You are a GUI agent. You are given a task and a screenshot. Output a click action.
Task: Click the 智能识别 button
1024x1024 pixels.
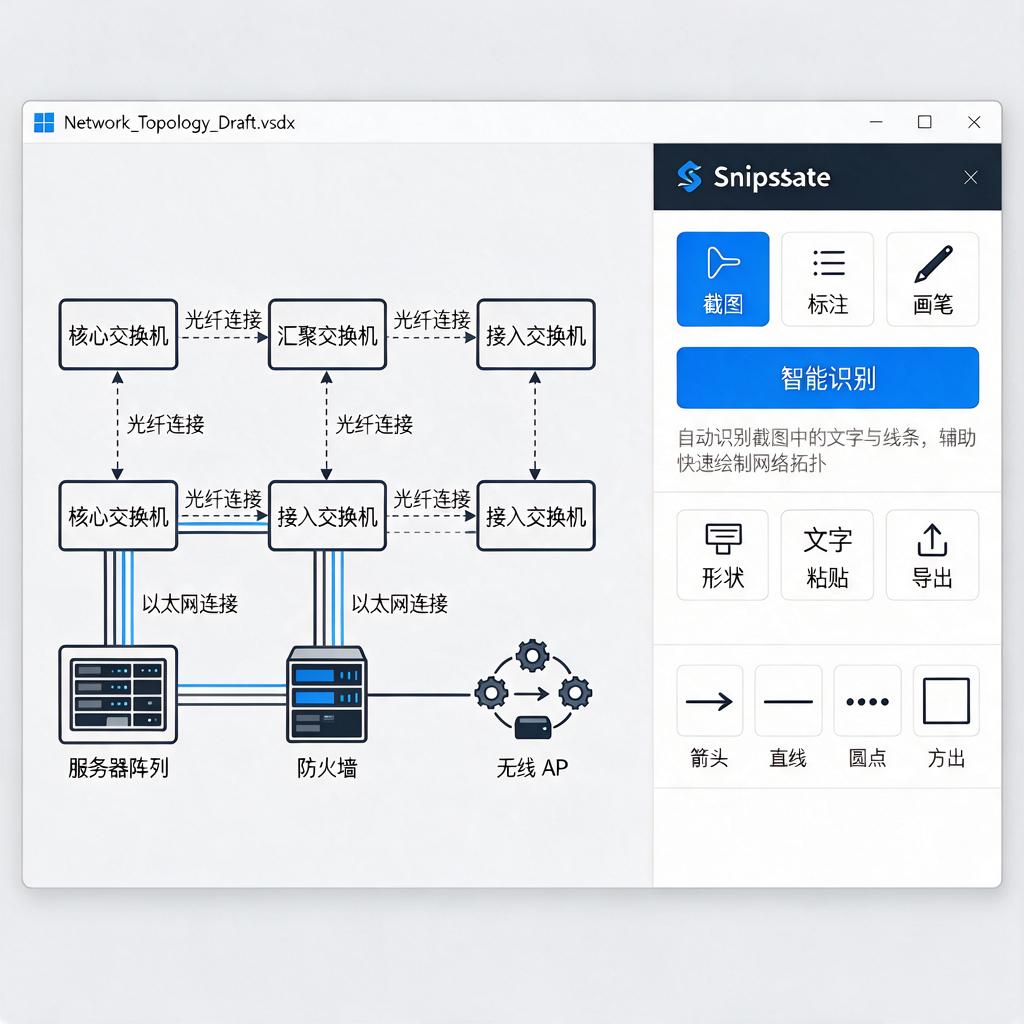click(x=827, y=377)
